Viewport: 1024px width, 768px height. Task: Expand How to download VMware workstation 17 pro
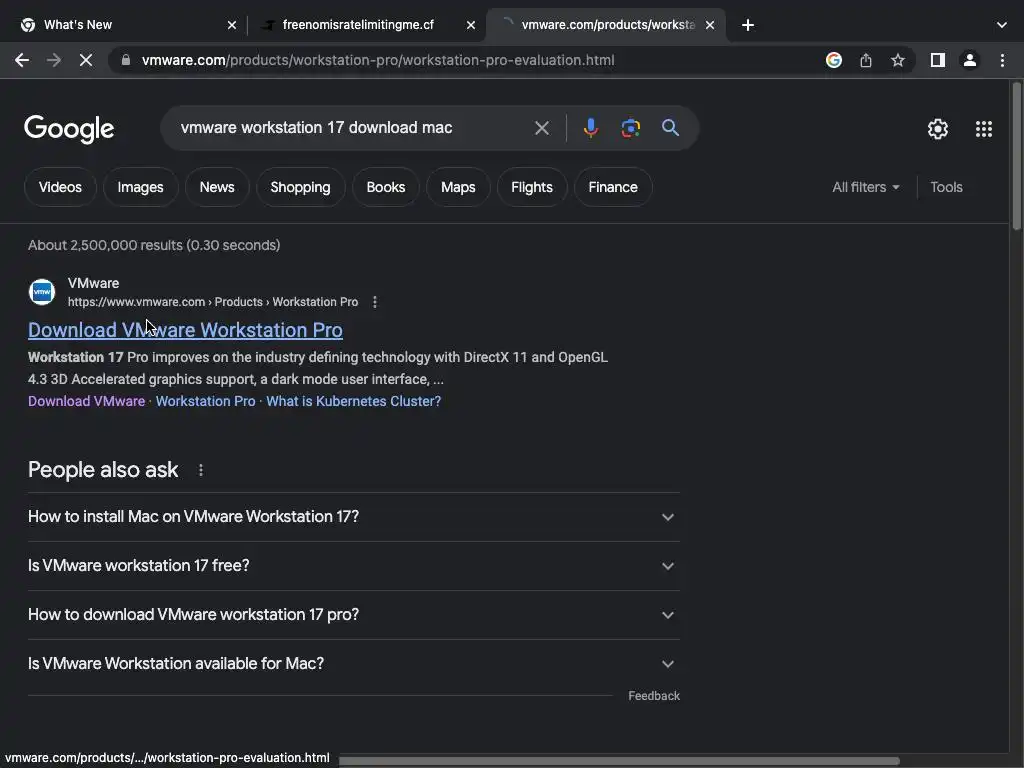click(353, 615)
